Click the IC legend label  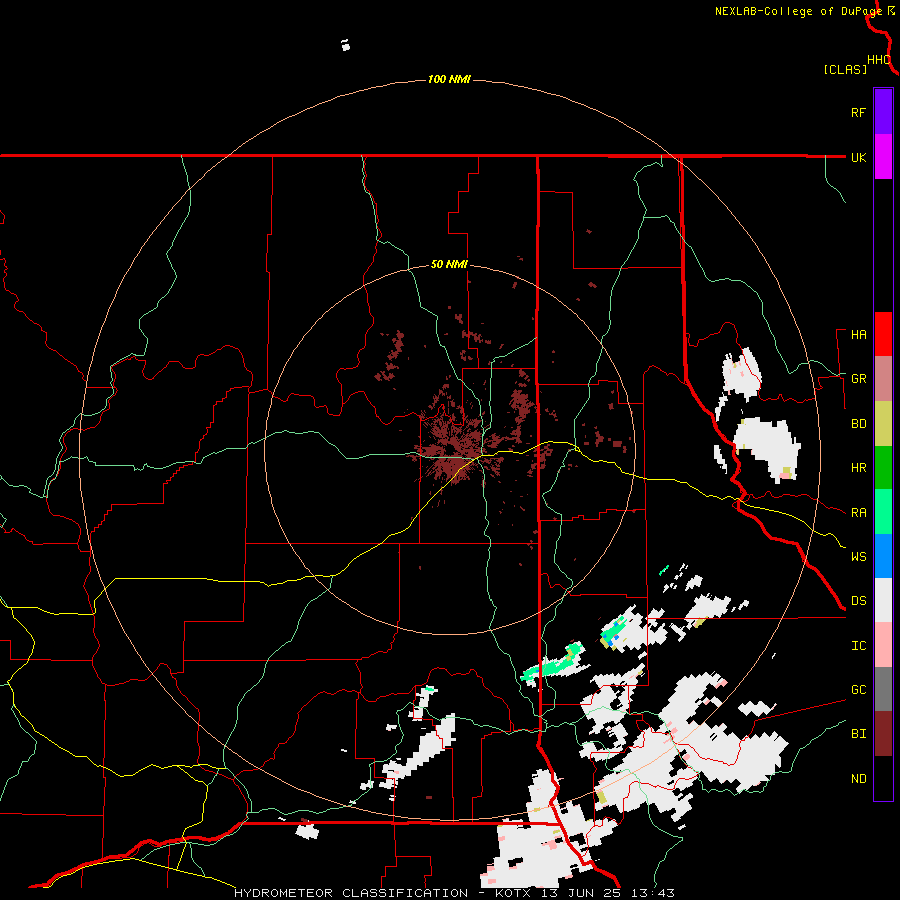tap(858, 645)
